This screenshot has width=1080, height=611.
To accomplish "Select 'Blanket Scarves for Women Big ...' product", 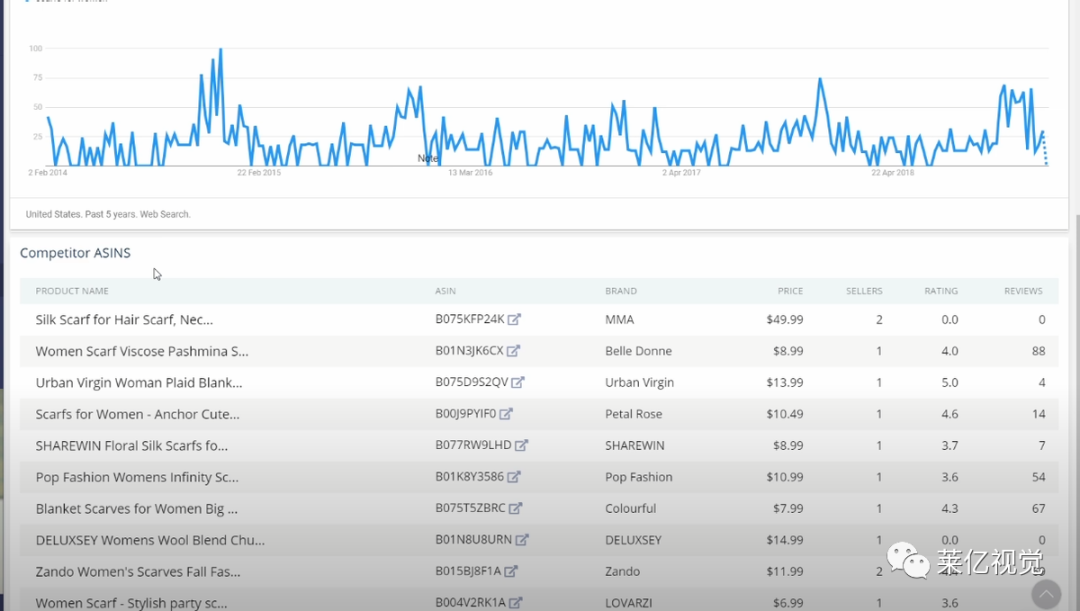I will pyautogui.click(x=137, y=508).
